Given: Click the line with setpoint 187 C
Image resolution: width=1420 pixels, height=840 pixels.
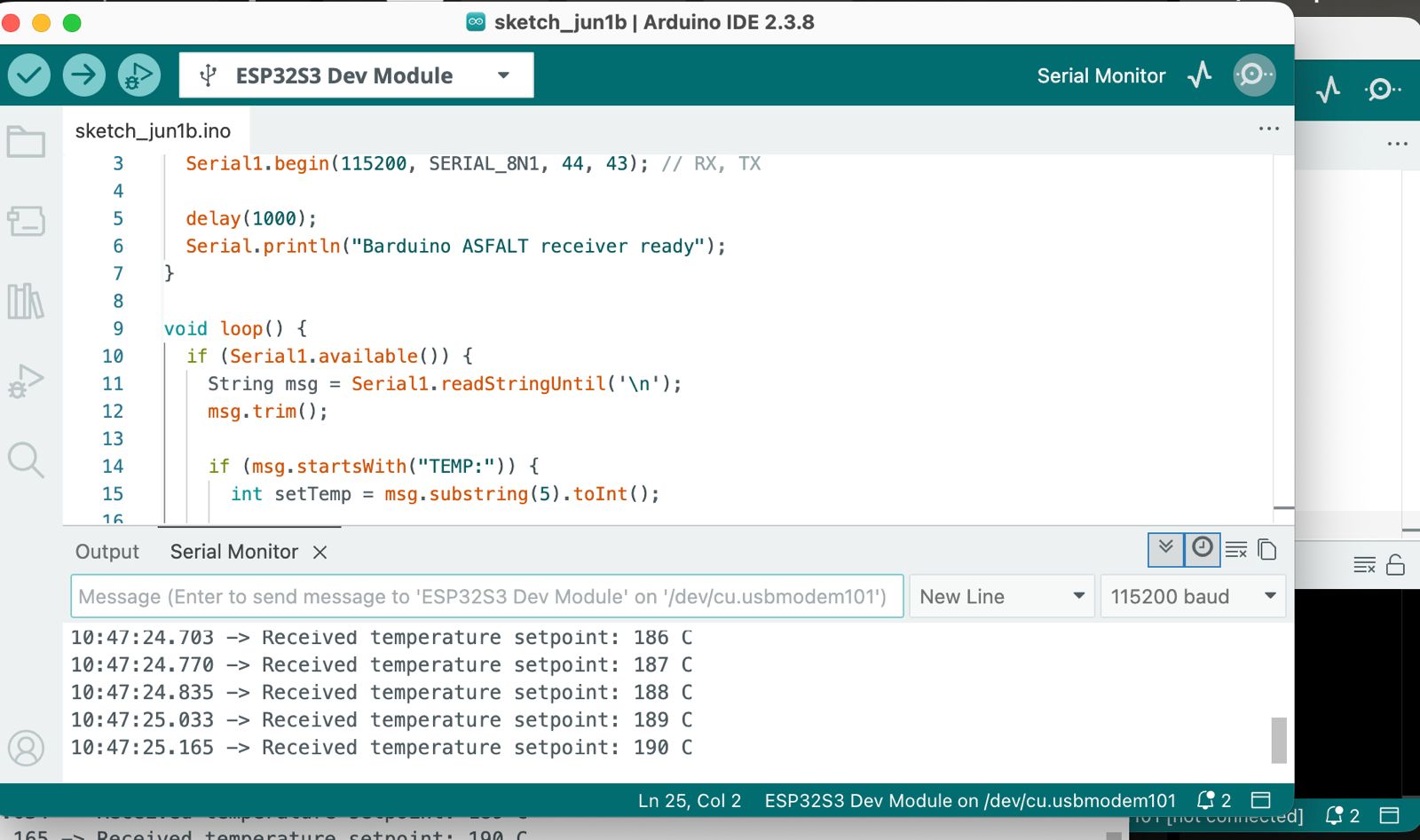Looking at the screenshot, I should [382, 665].
